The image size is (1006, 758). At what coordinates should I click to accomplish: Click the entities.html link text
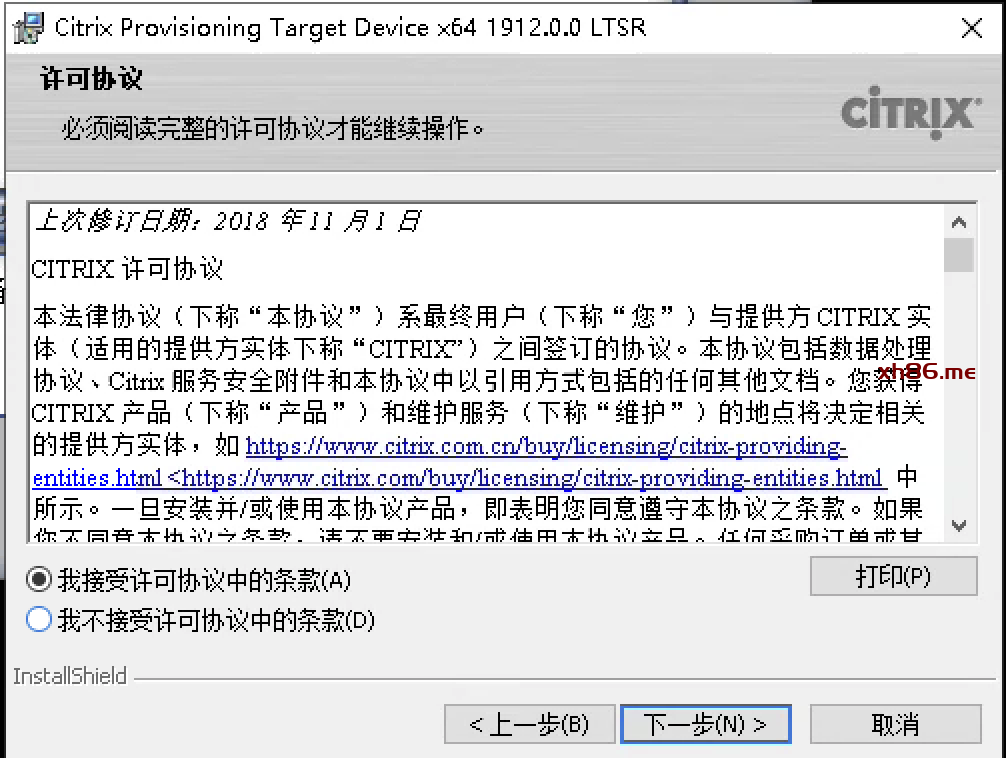[x=97, y=478]
